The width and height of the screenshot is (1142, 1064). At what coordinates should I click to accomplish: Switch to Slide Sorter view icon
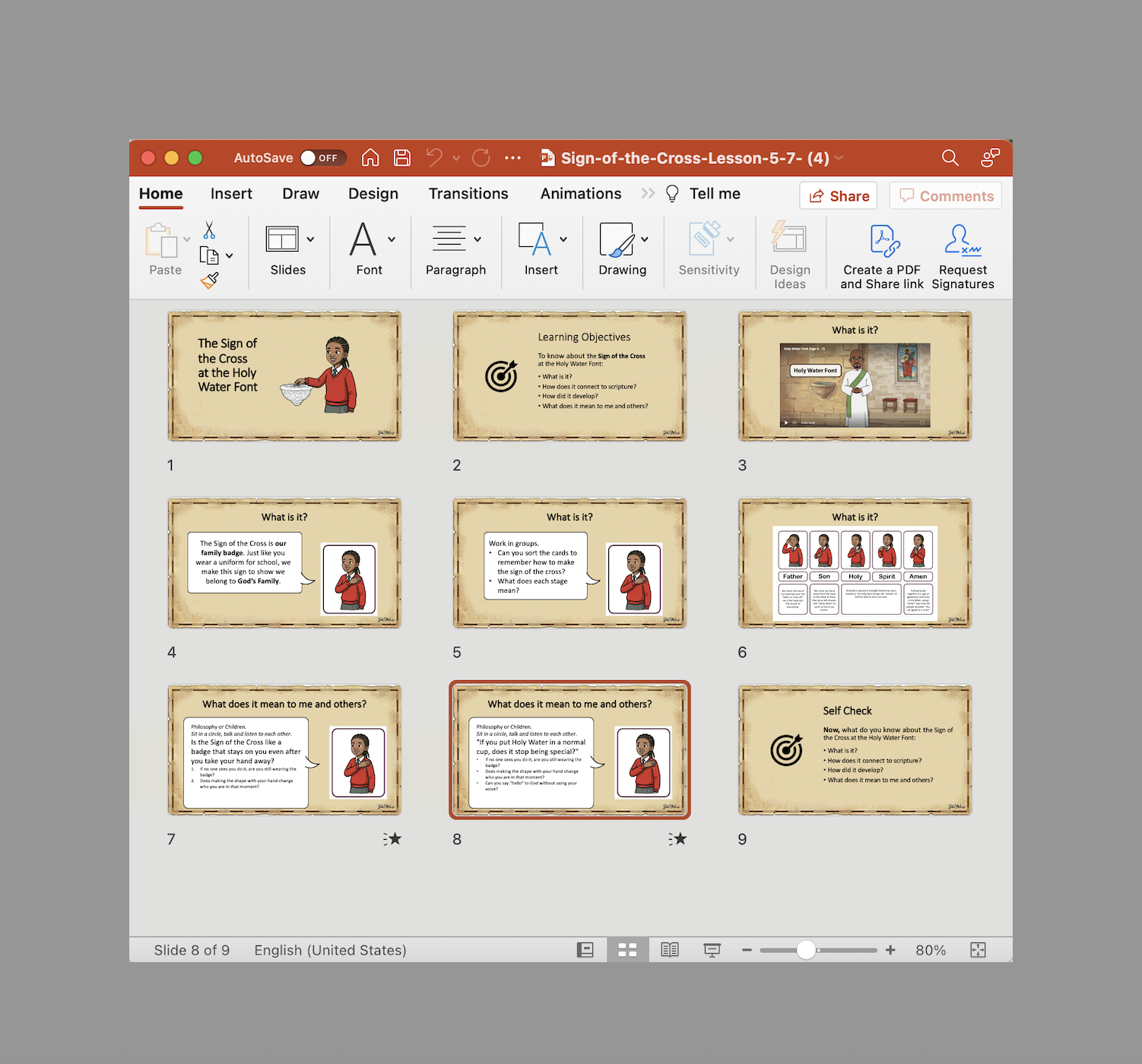coord(627,950)
